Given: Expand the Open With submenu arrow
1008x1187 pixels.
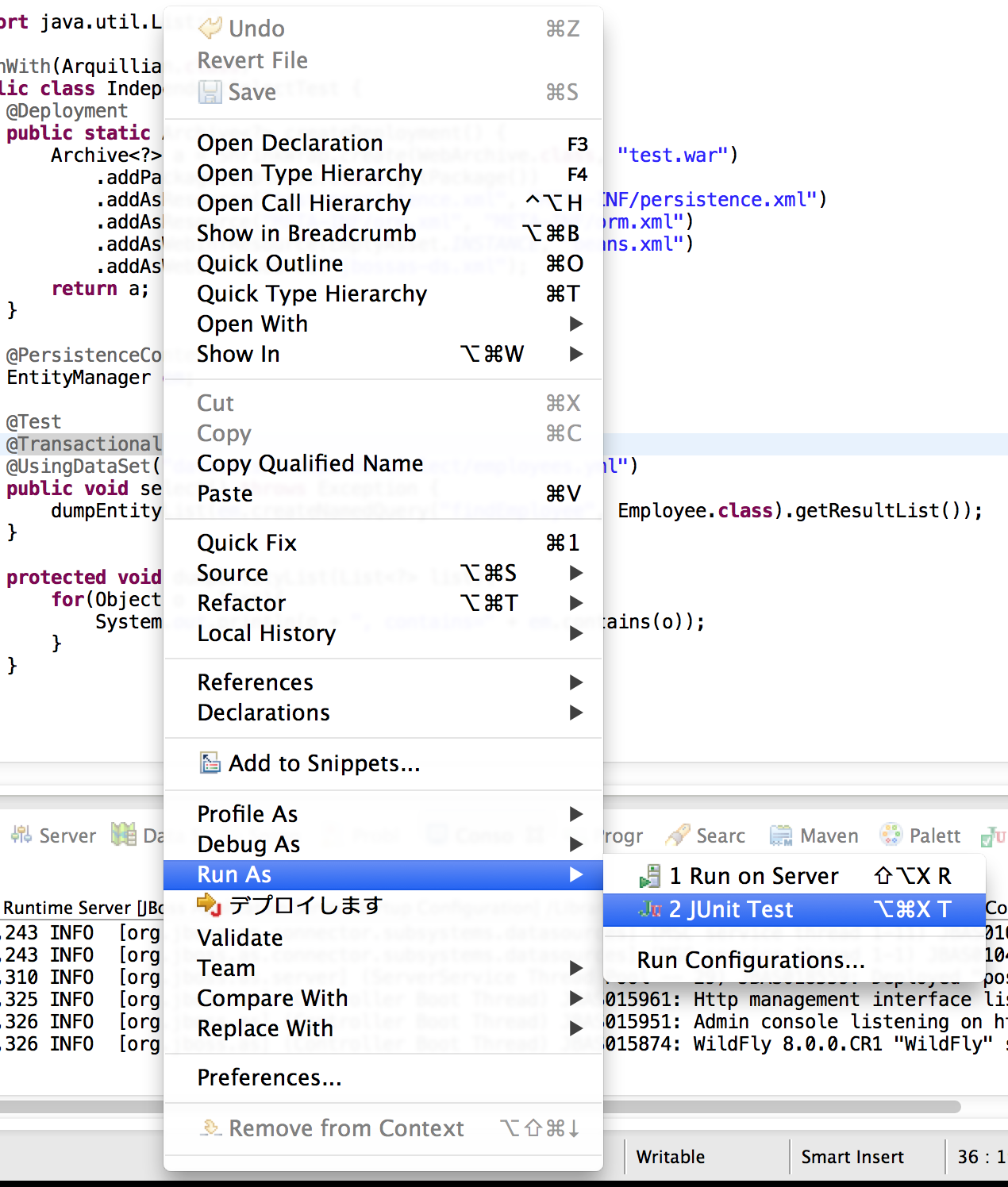Looking at the screenshot, I should [576, 324].
